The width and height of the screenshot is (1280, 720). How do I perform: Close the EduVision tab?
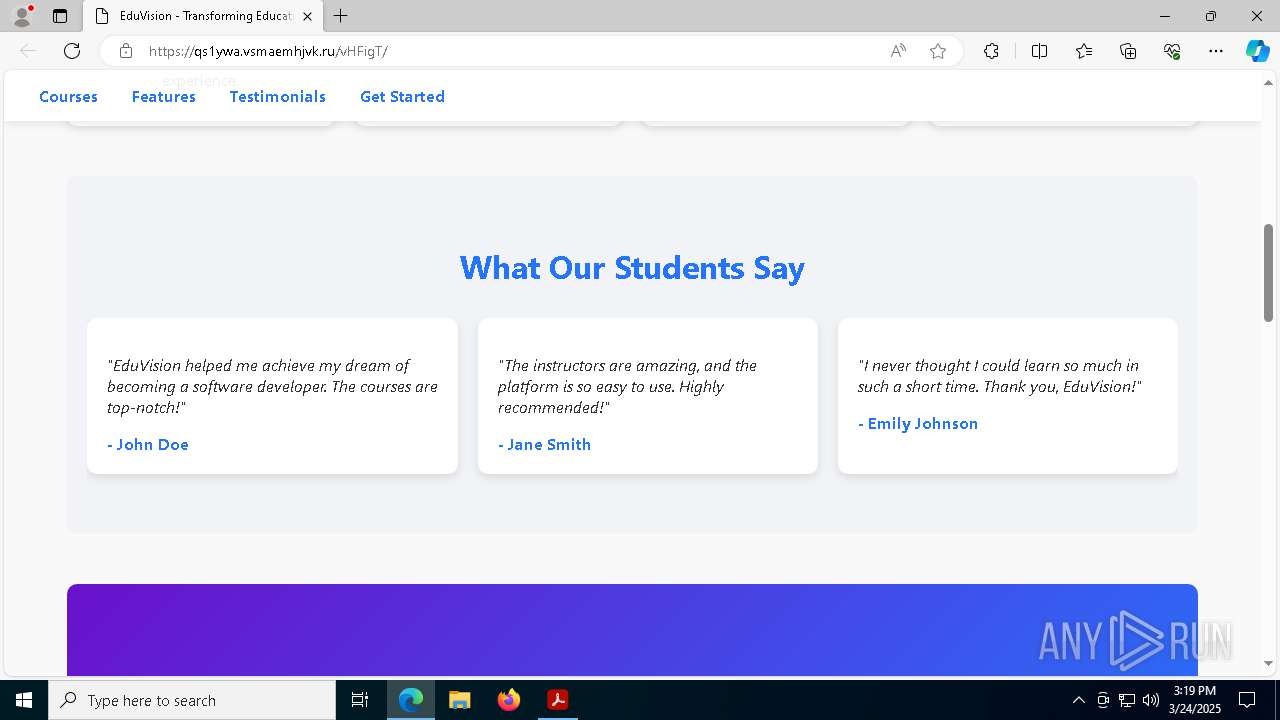point(307,16)
